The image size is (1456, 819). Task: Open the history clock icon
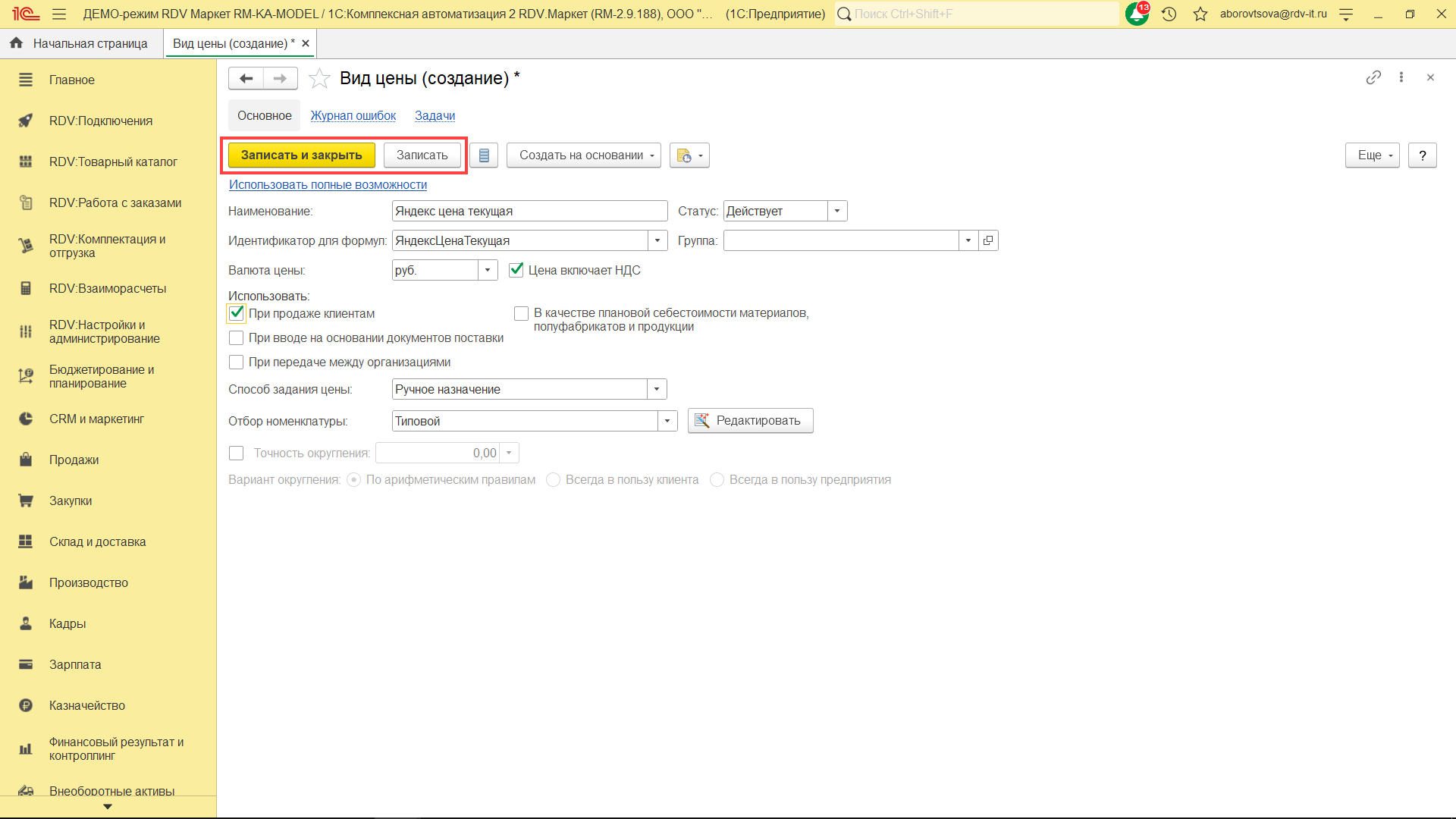1169,14
